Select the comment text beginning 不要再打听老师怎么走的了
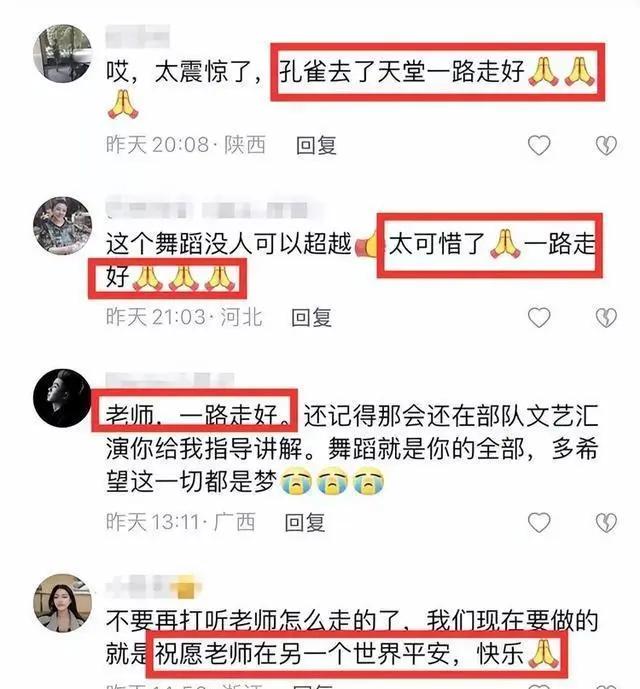640x689 pixels. click(352, 637)
